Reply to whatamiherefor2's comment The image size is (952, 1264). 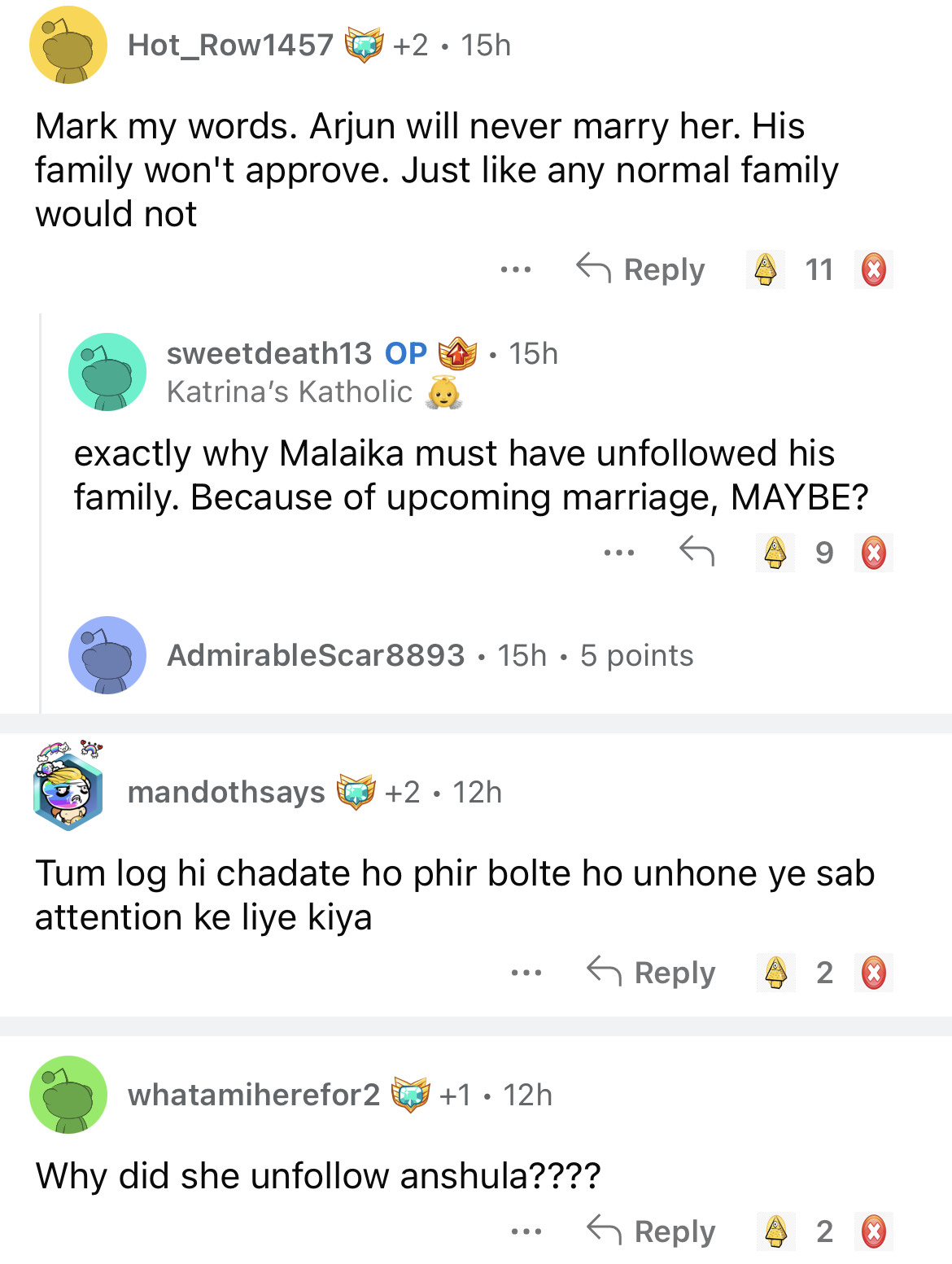[651, 1231]
